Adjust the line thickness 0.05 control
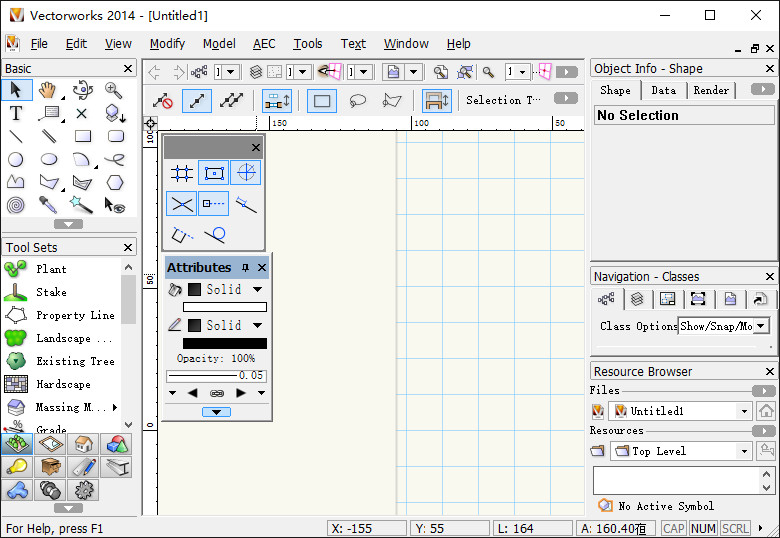Image resolution: width=780 pixels, height=538 pixels. pyautogui.click(x=216, y=375)
